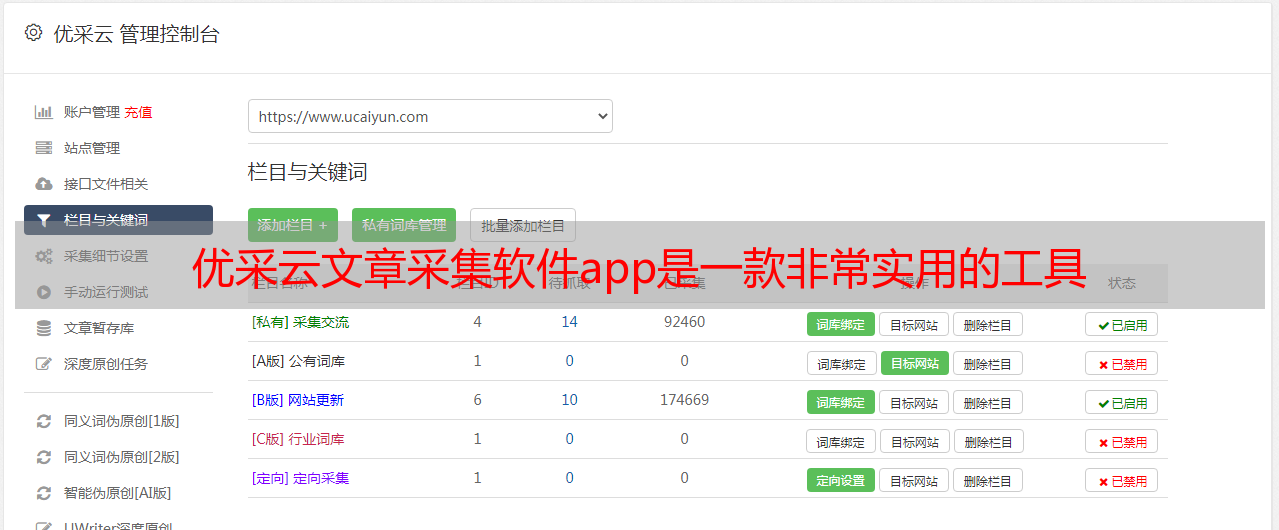Click 删除栏目 for 定向采集 row
Viewport: 1279px width, 530px height.
click(988, 480)
